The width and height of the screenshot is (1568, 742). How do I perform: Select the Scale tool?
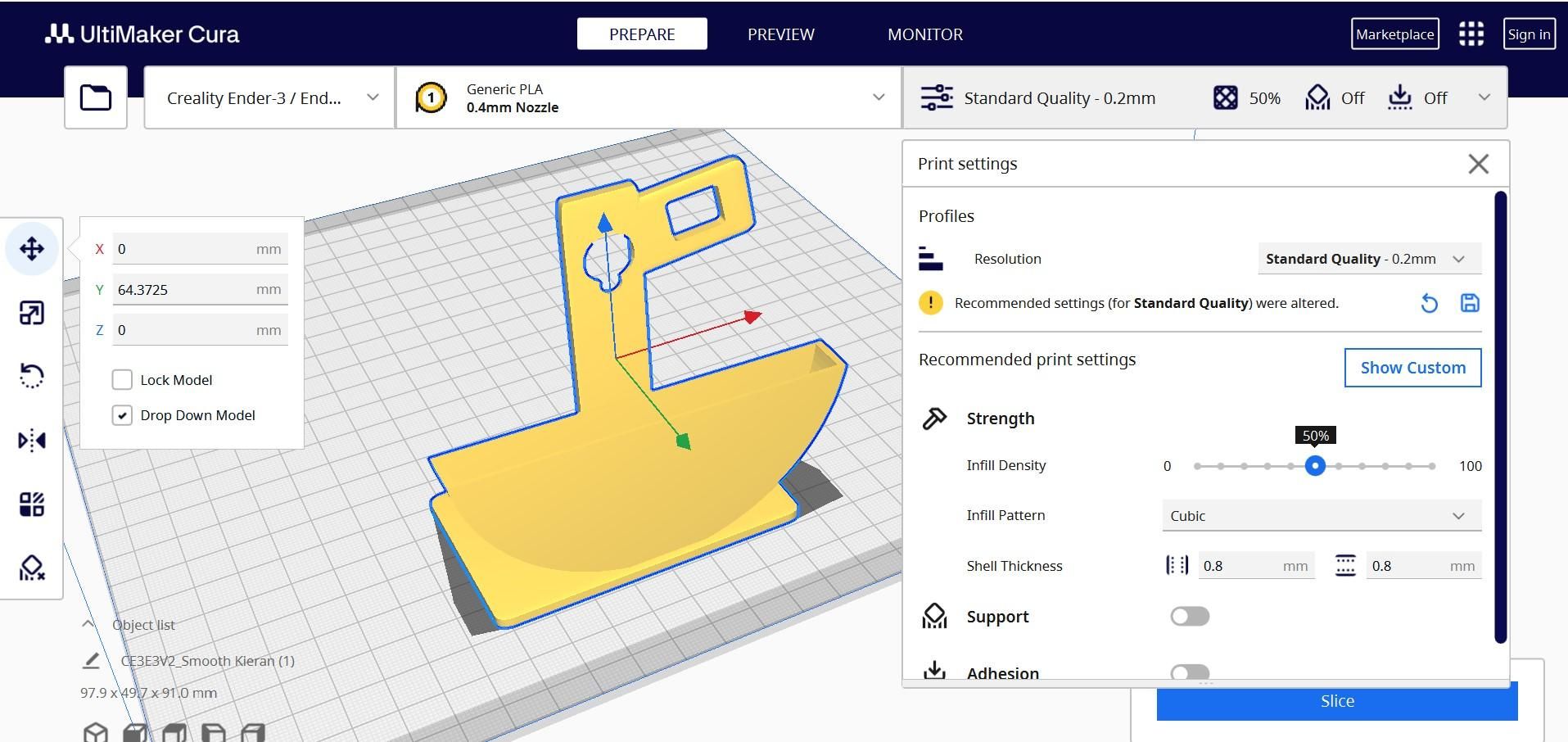tap(32, 313)
